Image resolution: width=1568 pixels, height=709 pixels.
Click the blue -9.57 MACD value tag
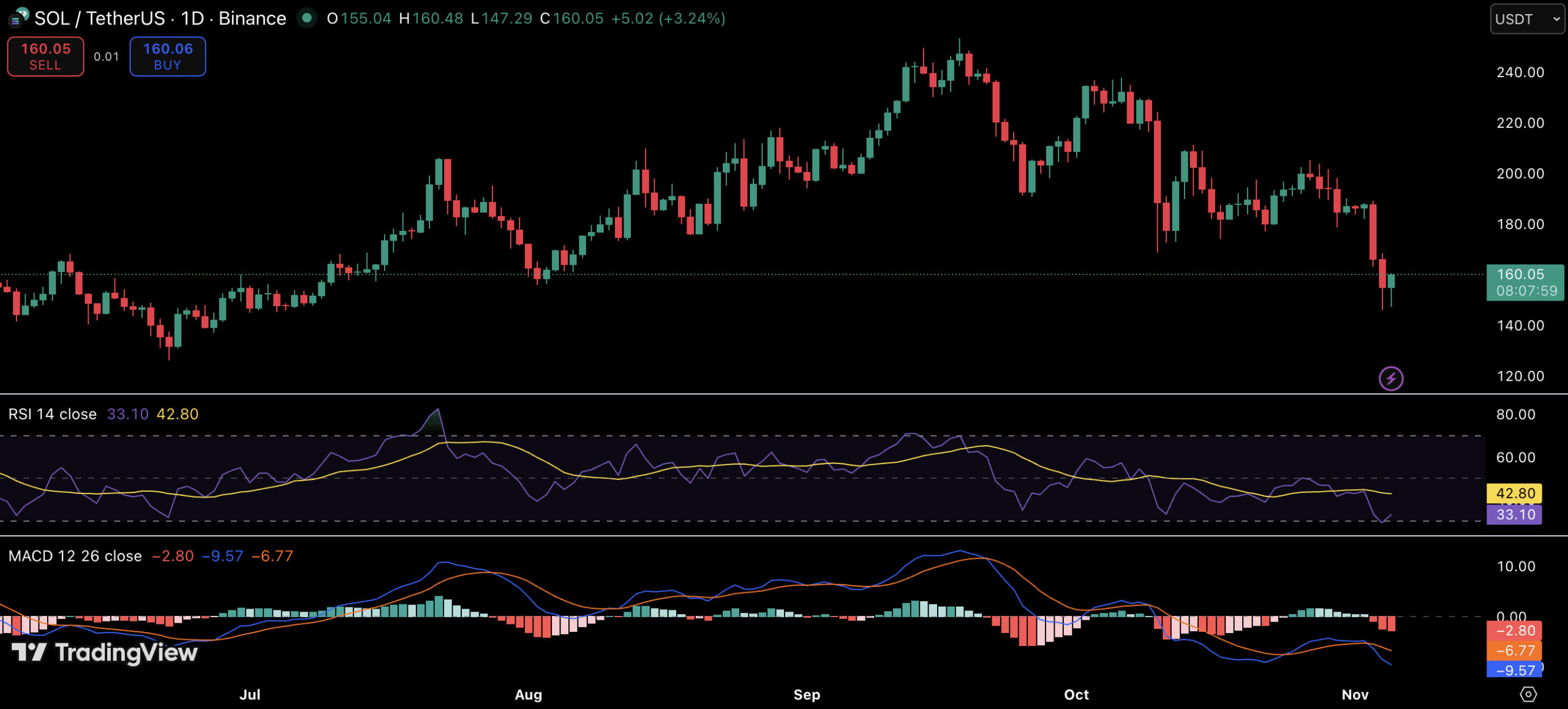click(1515, 670)
